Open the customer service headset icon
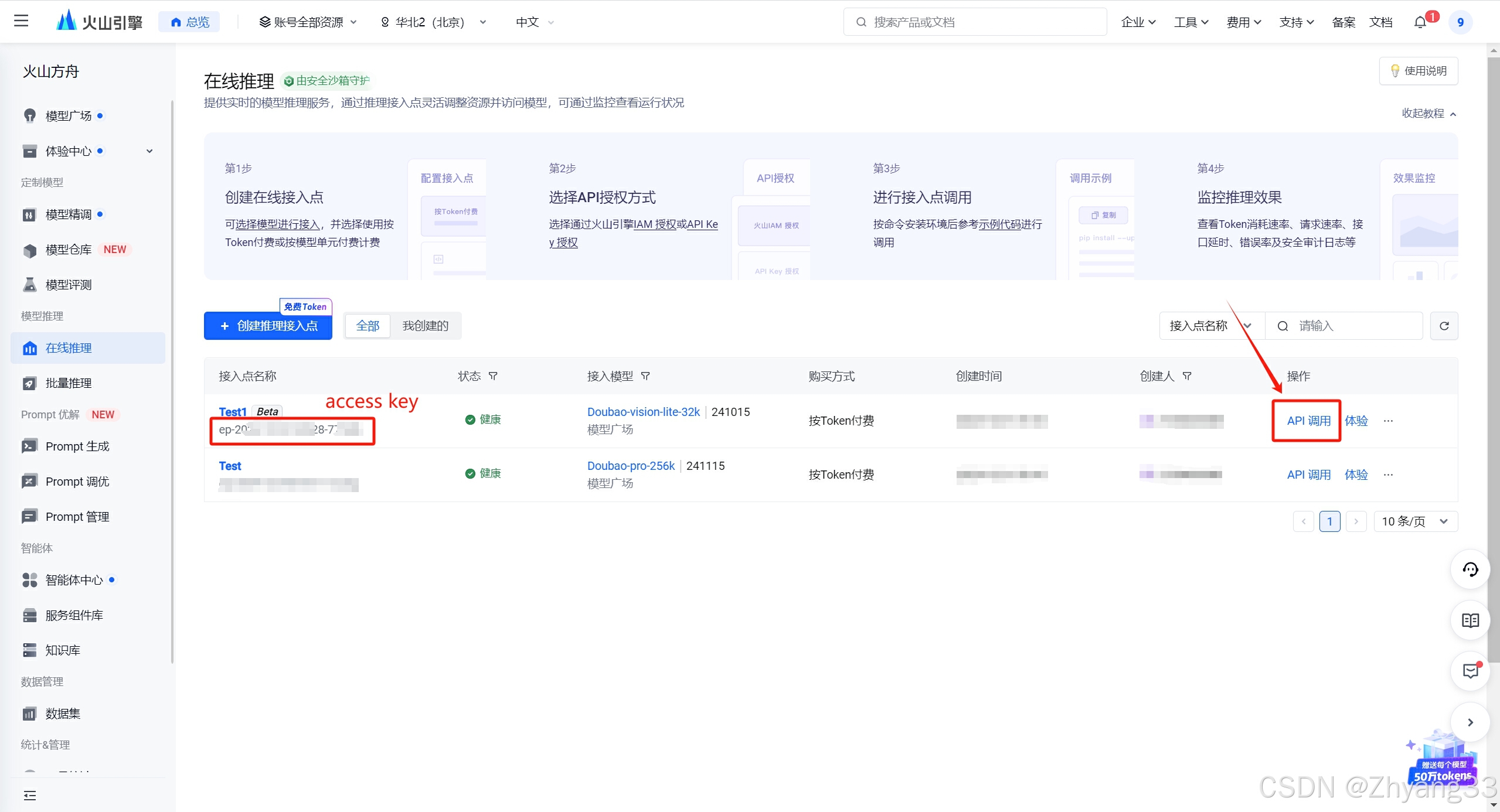Viewport: 1500px width, 812px height. click(1470, 569)
